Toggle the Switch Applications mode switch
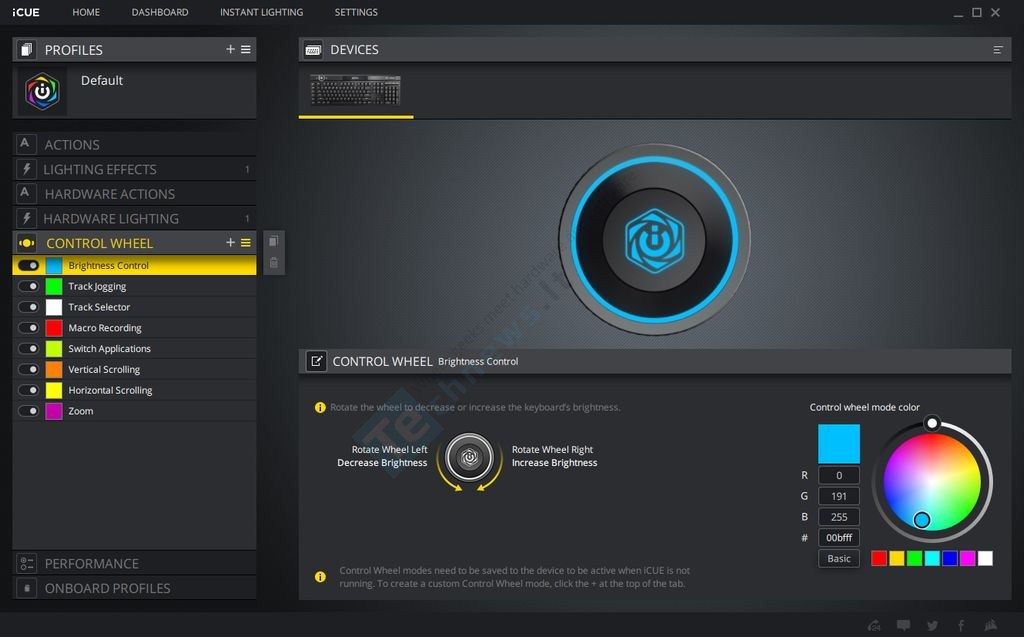 pos(29,348)
